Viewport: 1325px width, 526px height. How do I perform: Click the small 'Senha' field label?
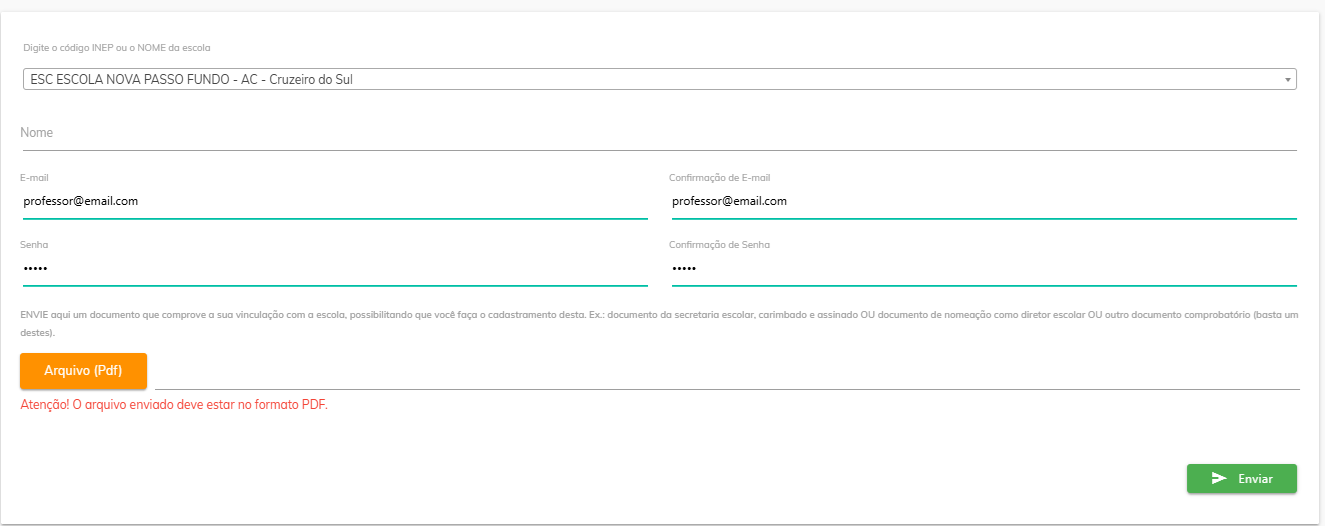(x=34, y=245)
